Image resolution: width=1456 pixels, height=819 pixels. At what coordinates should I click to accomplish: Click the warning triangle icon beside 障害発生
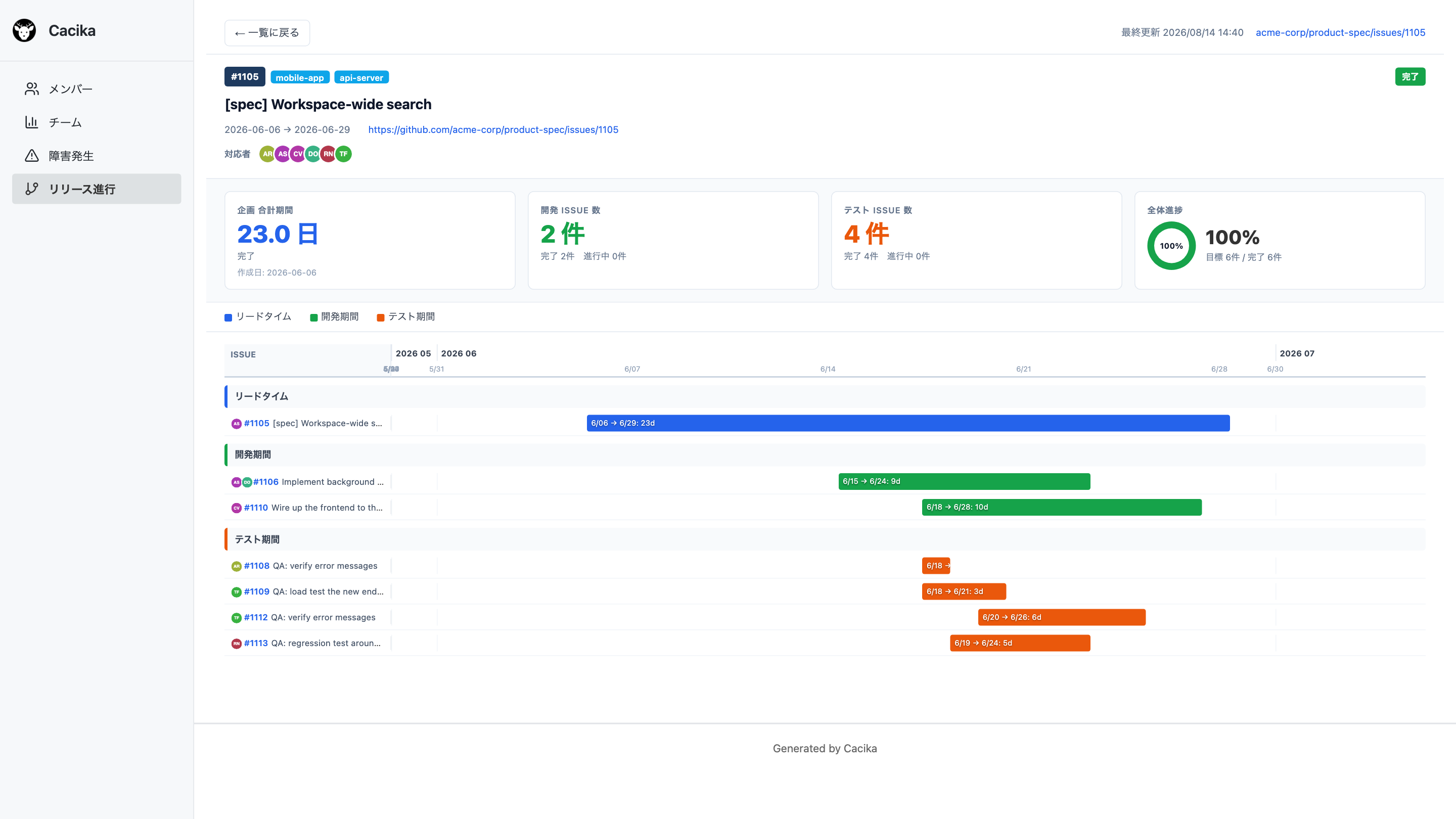point(32,155)
